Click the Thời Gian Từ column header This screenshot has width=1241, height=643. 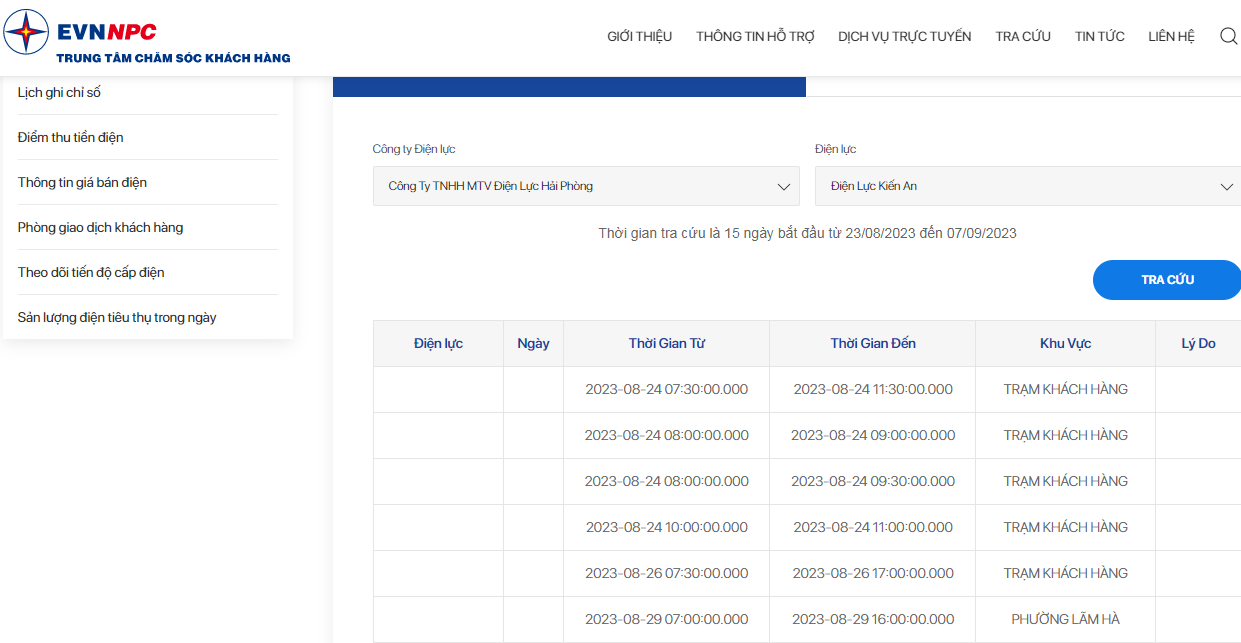pyautogui.click(x=667, y=343)
